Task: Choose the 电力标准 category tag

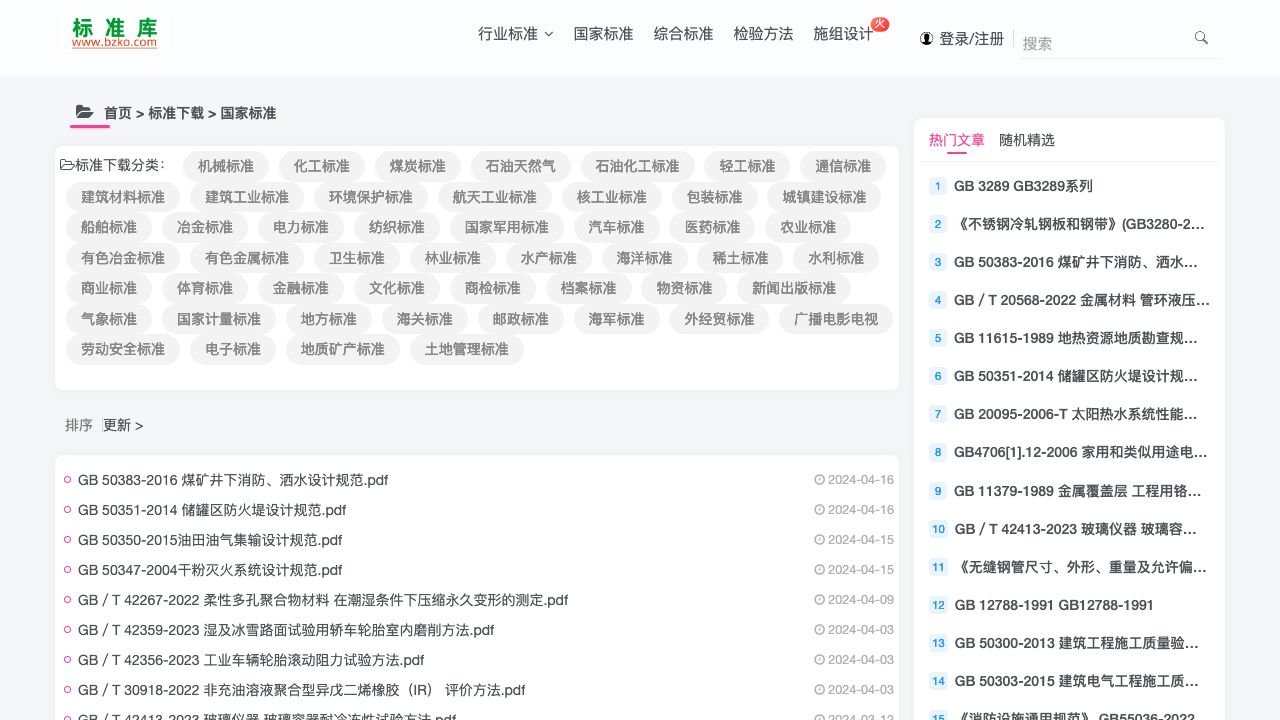Action: tap(300, 227)
